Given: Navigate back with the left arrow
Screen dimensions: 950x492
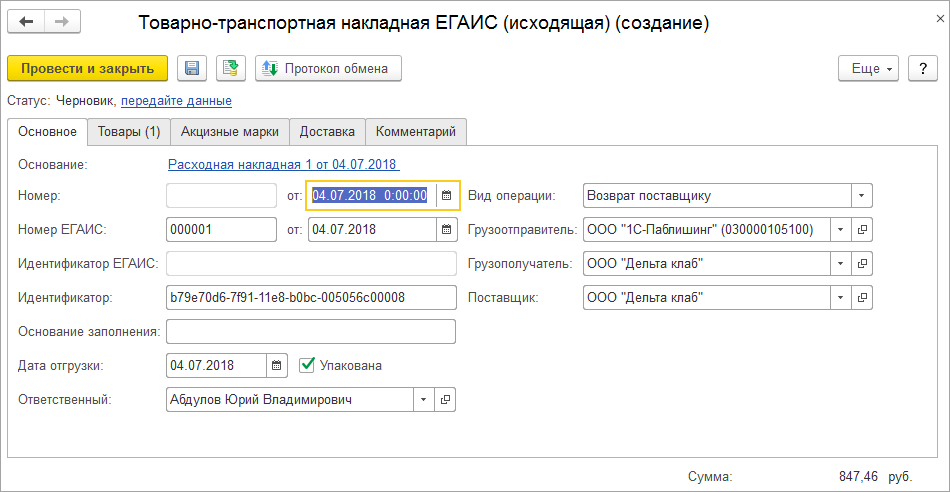Looking at the screenshot, I should click(26, 22).
